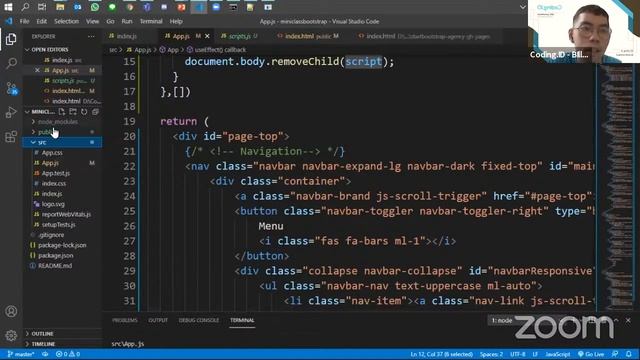Open reportWebVitals.js in file tree
Image resolution: width=640 pixels, height=360 pixels.
(x=66, y=214)
